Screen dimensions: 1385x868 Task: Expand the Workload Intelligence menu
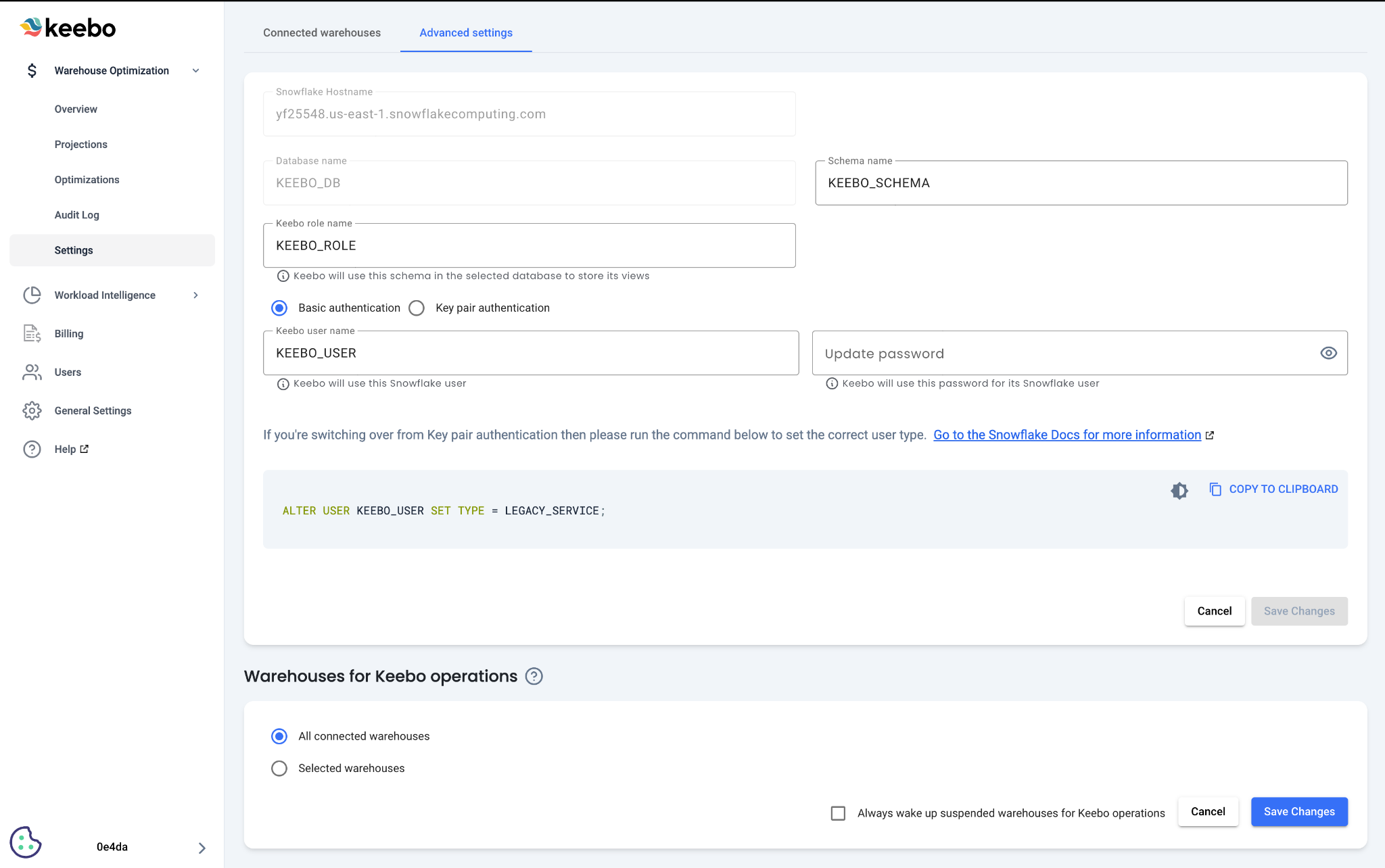(x=195, y=295)
